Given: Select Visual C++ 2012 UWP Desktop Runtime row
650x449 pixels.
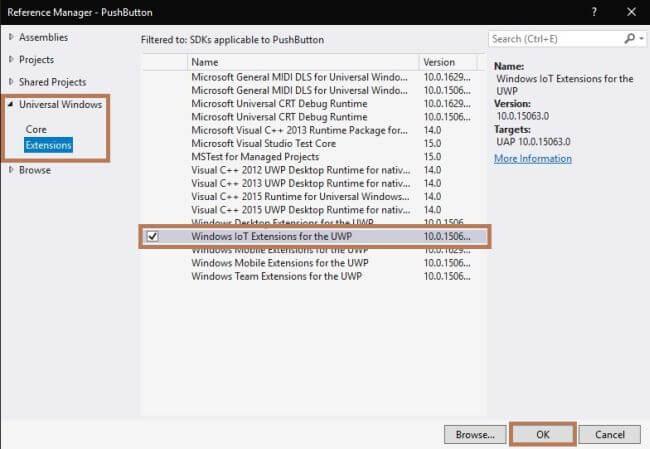Looking at the screenshot, I should click(313, 170).
